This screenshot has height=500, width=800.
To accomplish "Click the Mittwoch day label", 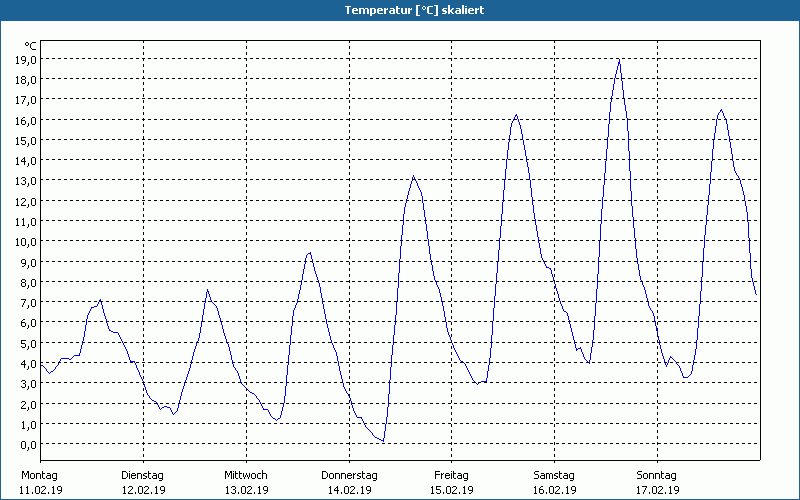I will click(245, 475).
